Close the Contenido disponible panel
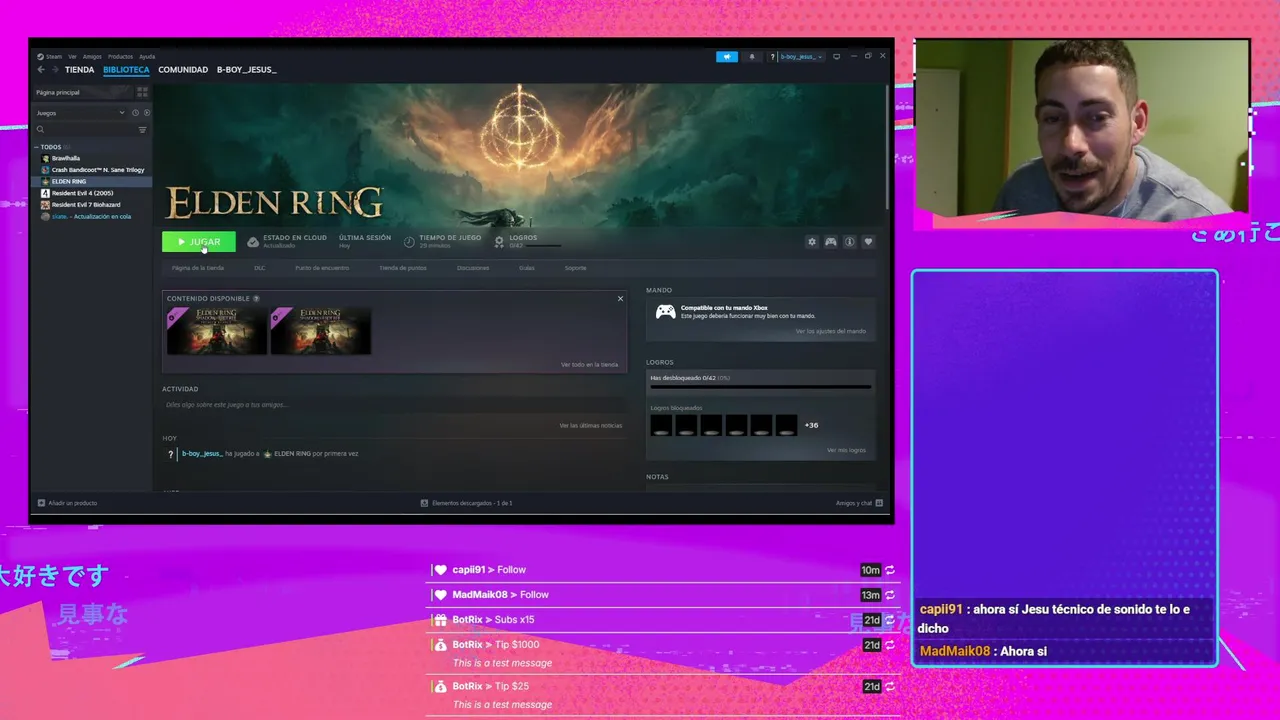1280x720 pixels. click(620, 299)
